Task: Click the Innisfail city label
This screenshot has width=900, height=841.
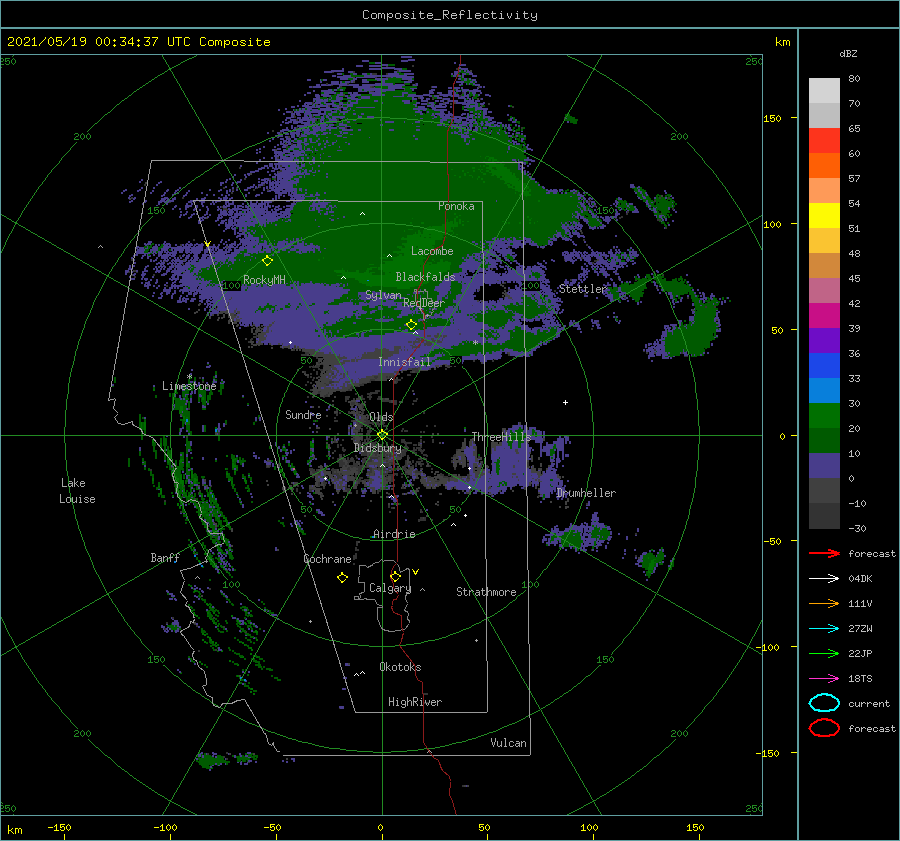Action: (x=404, y=362)
